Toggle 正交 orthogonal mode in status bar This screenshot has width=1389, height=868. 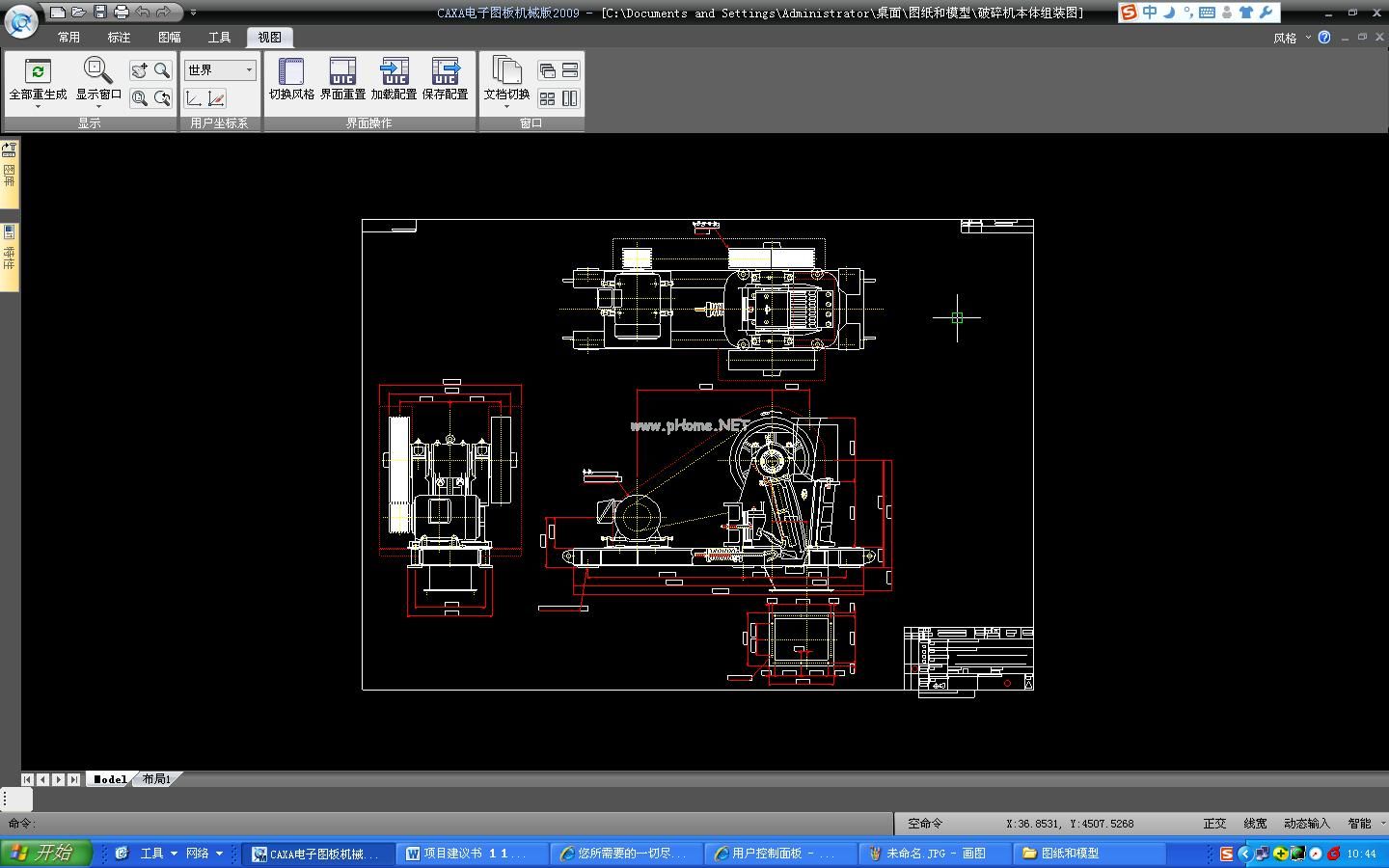click(x=1214, y=824)
